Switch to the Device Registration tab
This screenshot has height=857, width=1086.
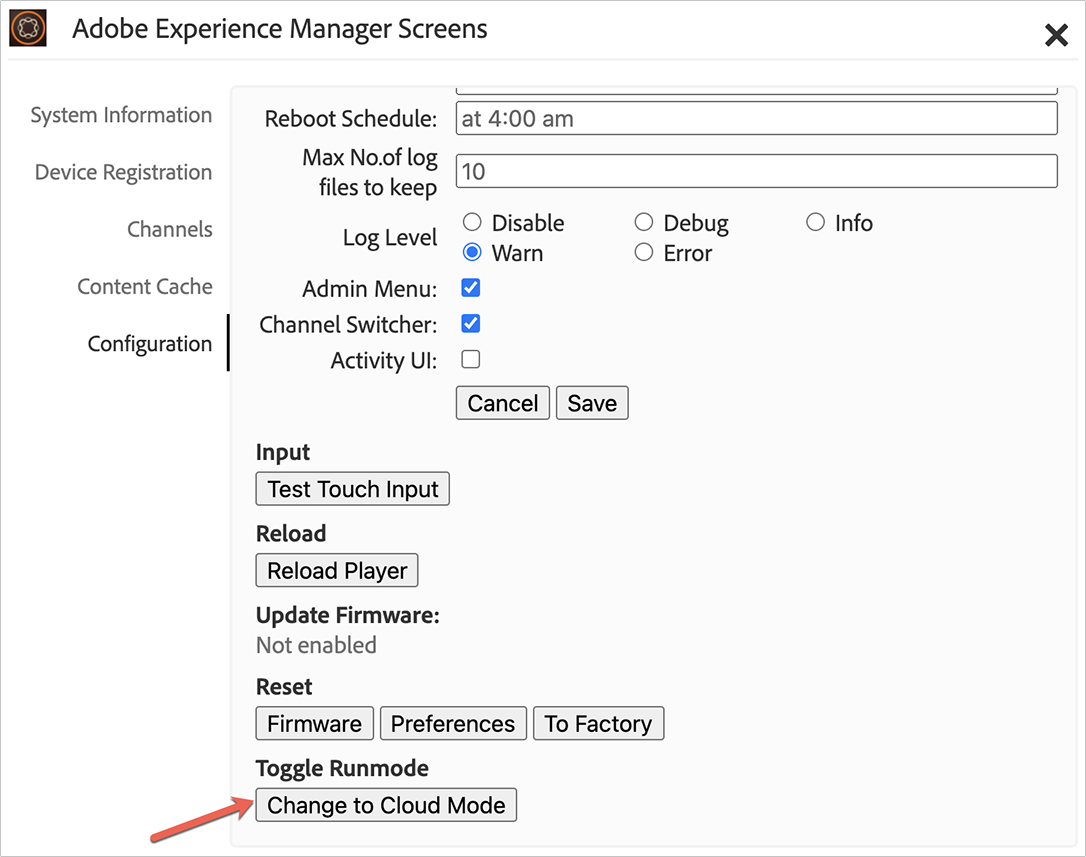click(123, 172)
